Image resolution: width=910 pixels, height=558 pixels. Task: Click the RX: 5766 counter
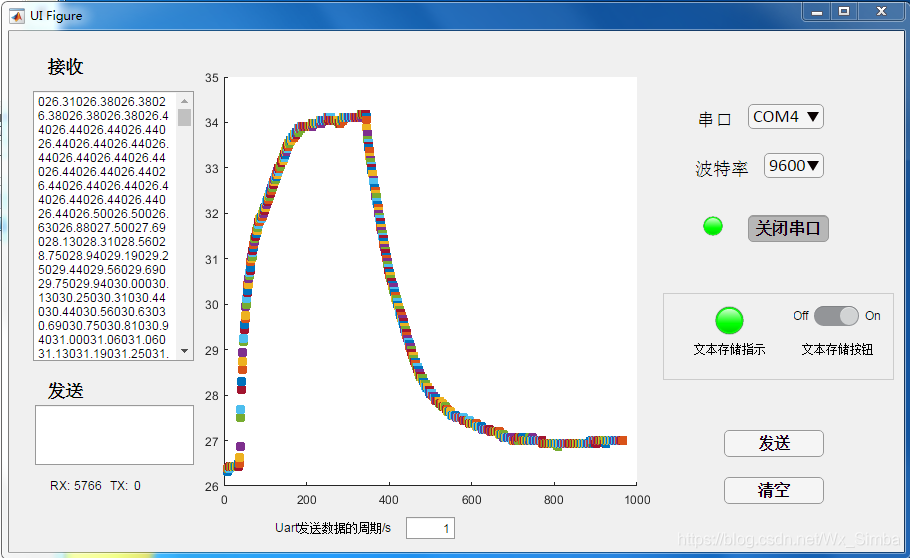(75, 486)
